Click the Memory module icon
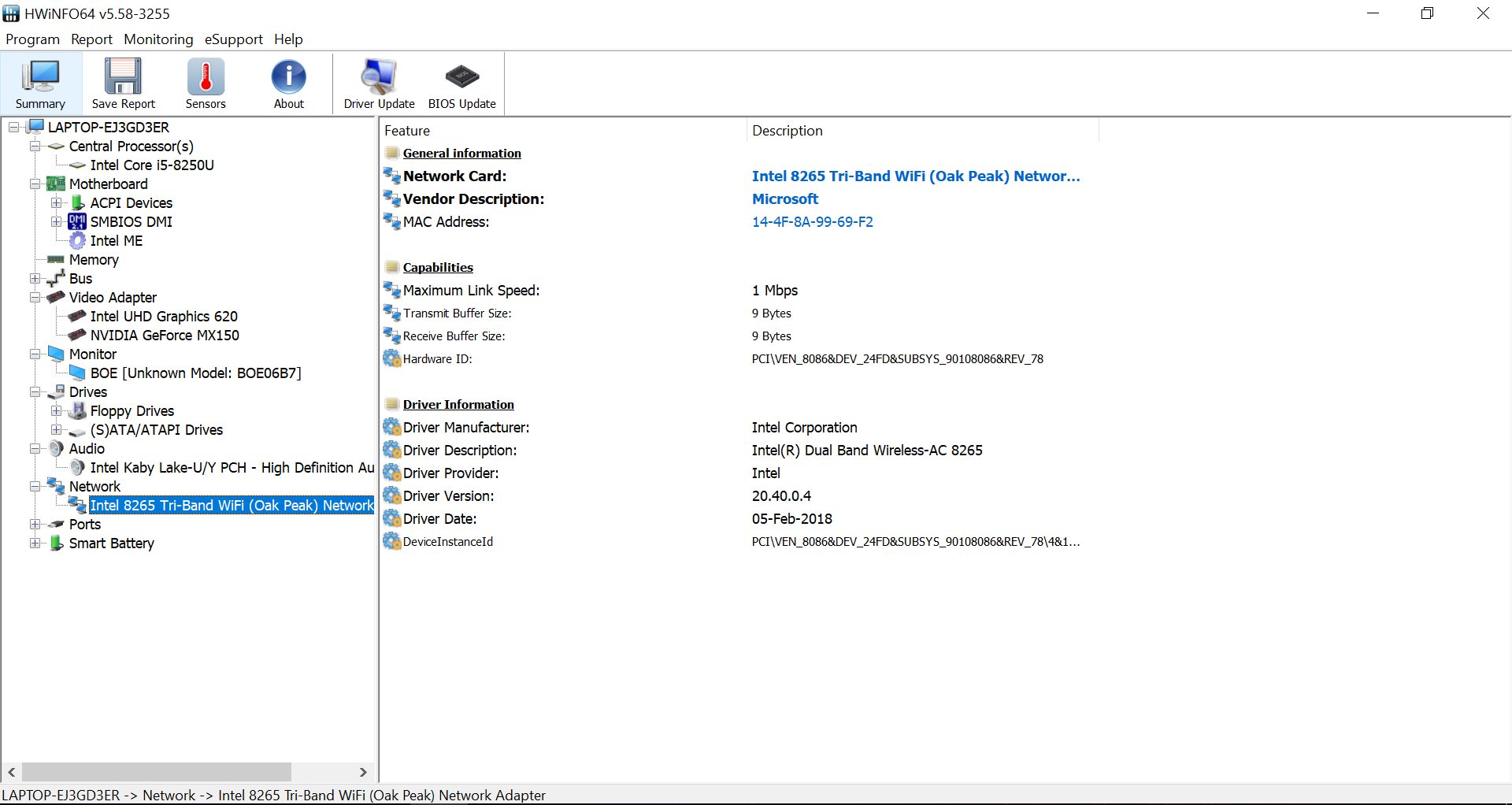The height and width of the screenshot is (805, 1512). [56, 259]
